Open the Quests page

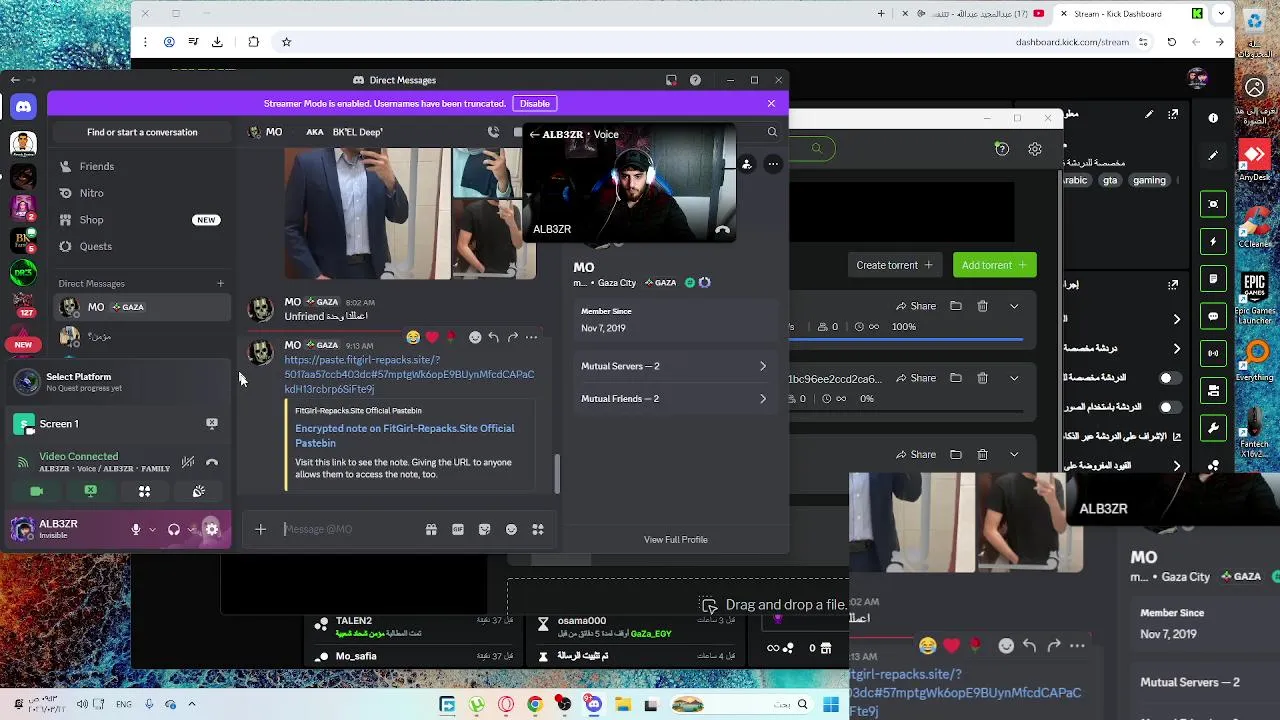[x=142, y=246]
